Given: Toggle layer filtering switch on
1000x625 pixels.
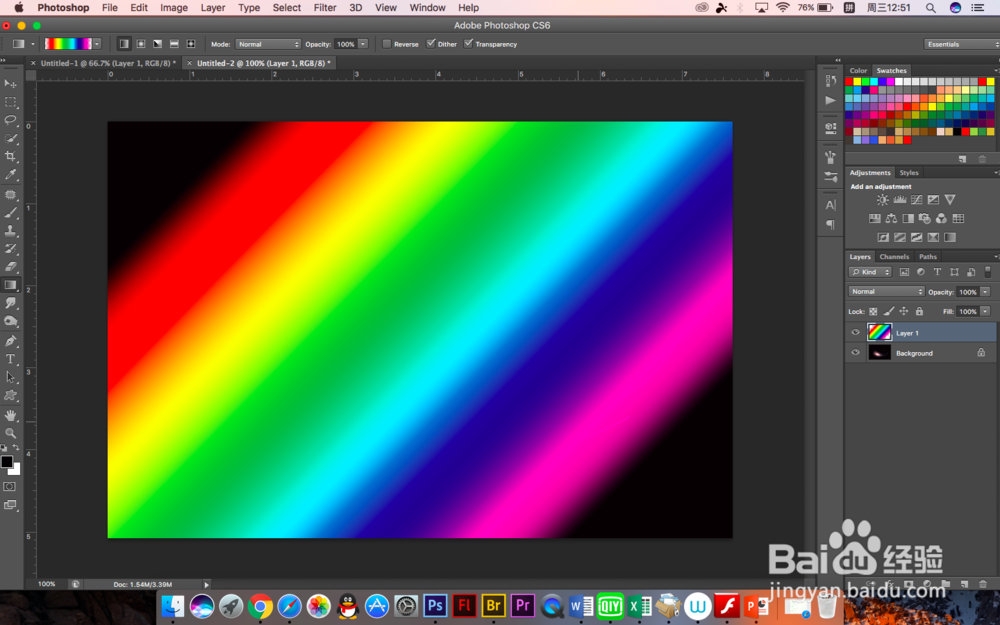Looking at the screenshot, I should [988, 272].
